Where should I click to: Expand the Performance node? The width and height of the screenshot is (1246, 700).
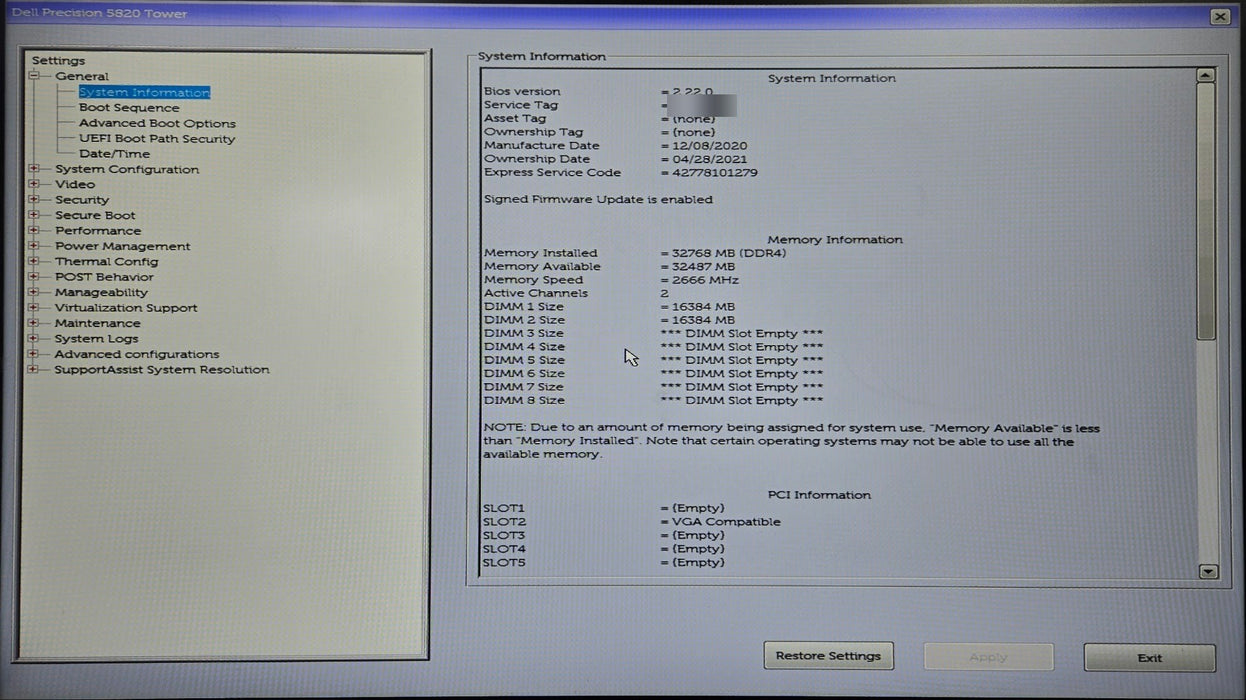pos(35,230)
